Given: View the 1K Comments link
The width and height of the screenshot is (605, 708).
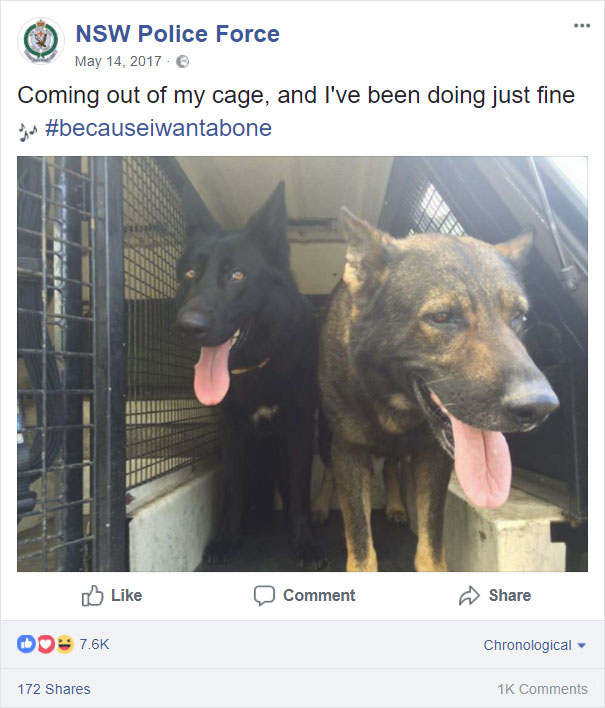Looking at the screenshot, I should pos(543,689).
